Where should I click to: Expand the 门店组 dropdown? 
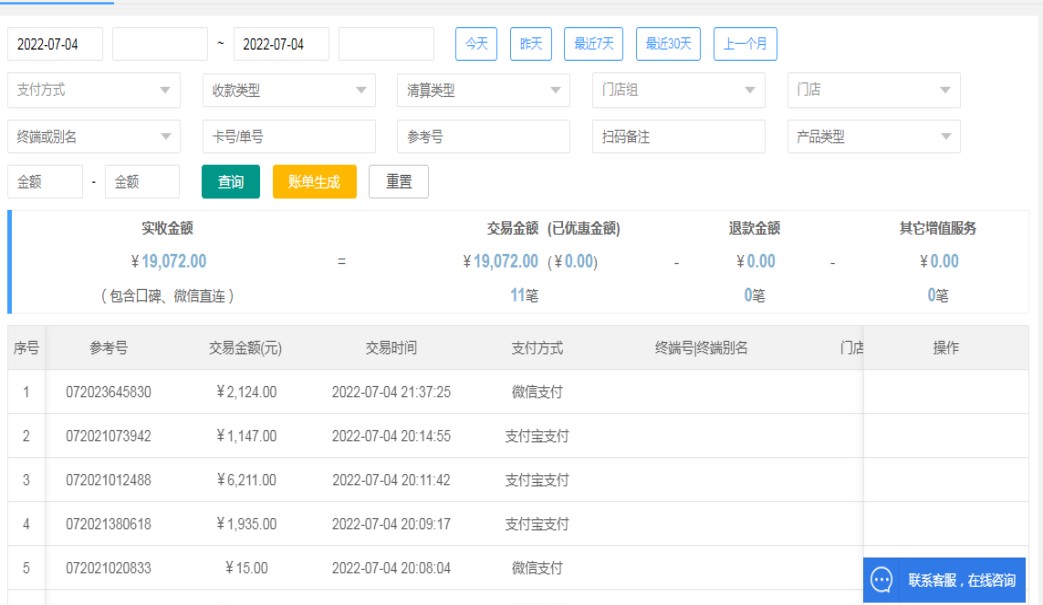click(x=678, y=90)
